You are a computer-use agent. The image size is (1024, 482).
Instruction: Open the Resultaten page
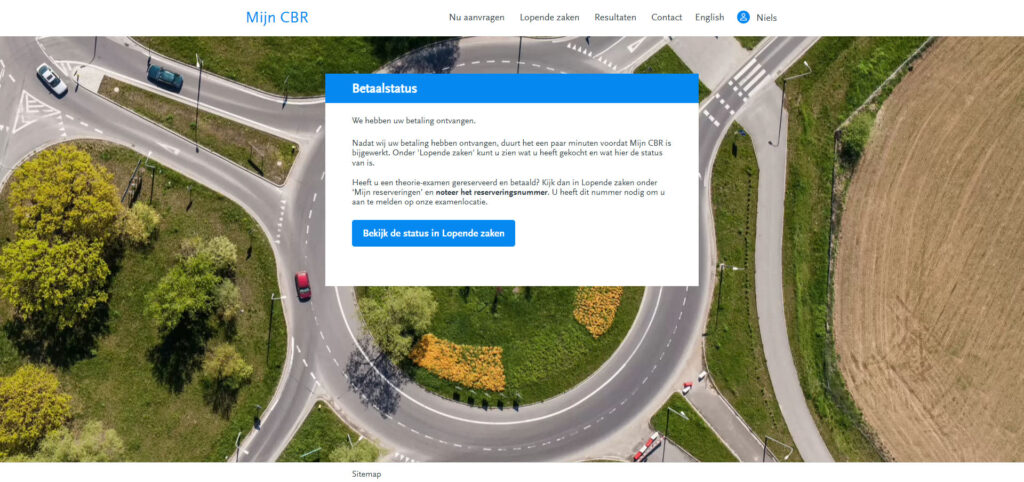(615, 17)
